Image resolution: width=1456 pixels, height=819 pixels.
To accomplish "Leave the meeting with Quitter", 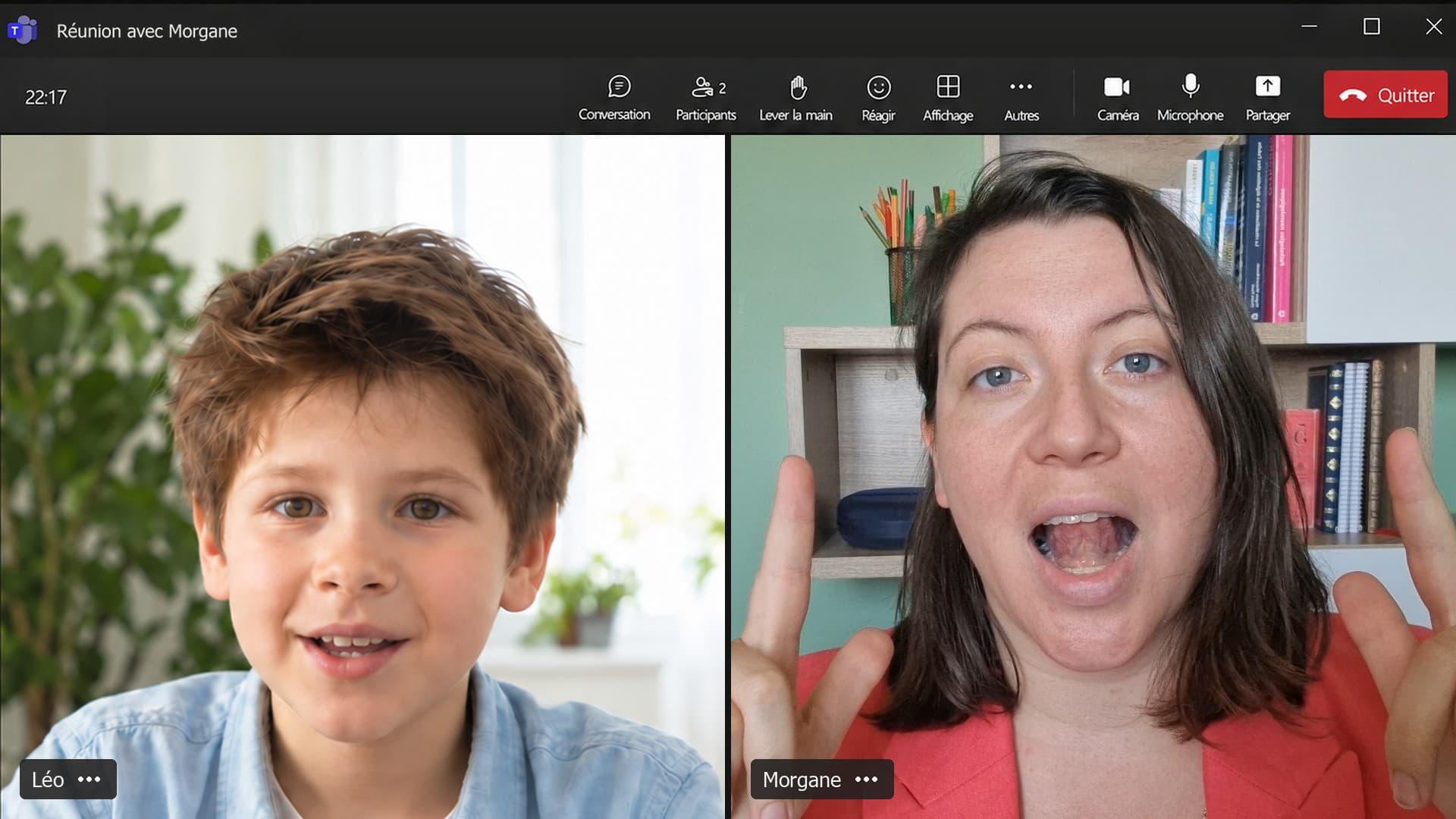I will tap(1385, 95).
